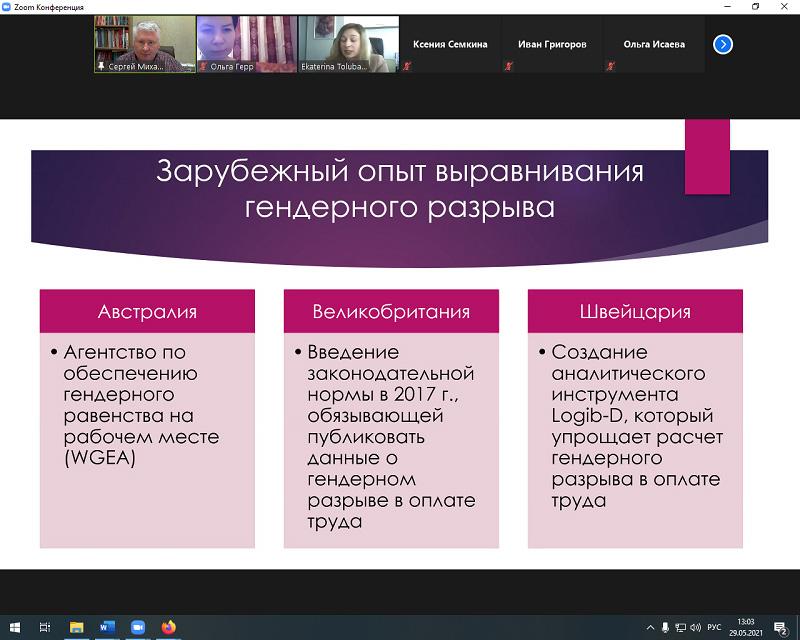This screenshot has height=640, width=800.
Task: Select participant tile Ольга Исаева
Action: [654, 45]
